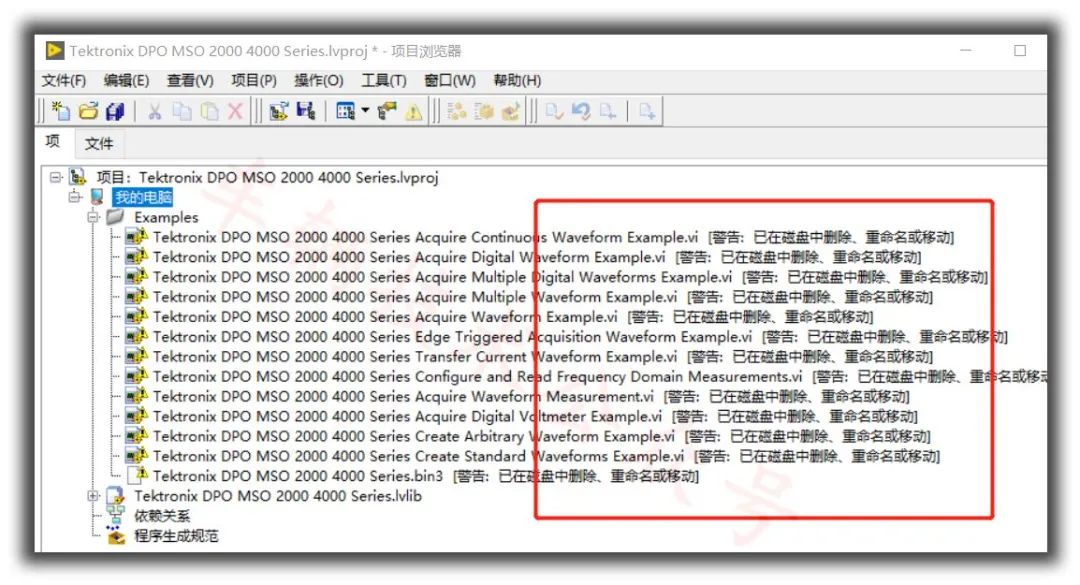1080x585 pixels.
Task: Maximize the project explorer window
Action: coord(1020,51)
